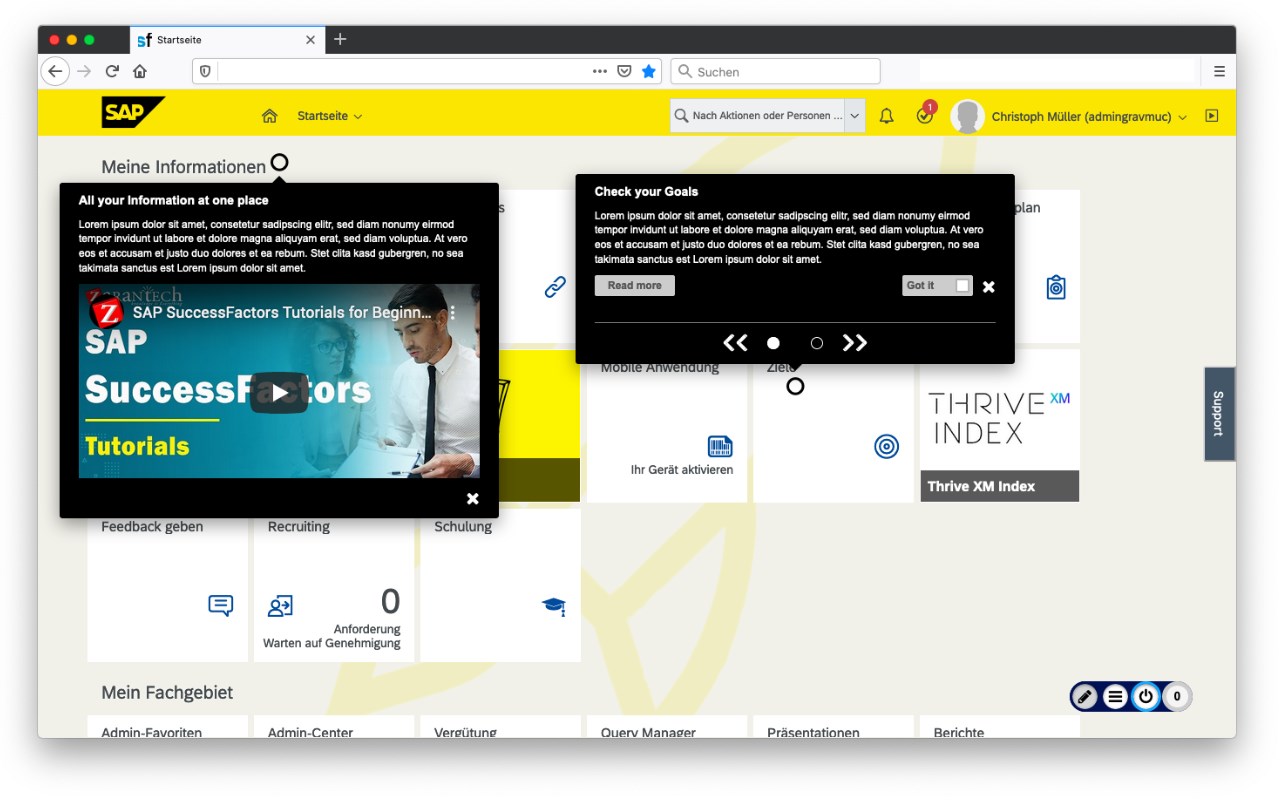The image size is (1280, 800).
Task: Click the clipboard icon on plan tile
Action: (1056, 287)
